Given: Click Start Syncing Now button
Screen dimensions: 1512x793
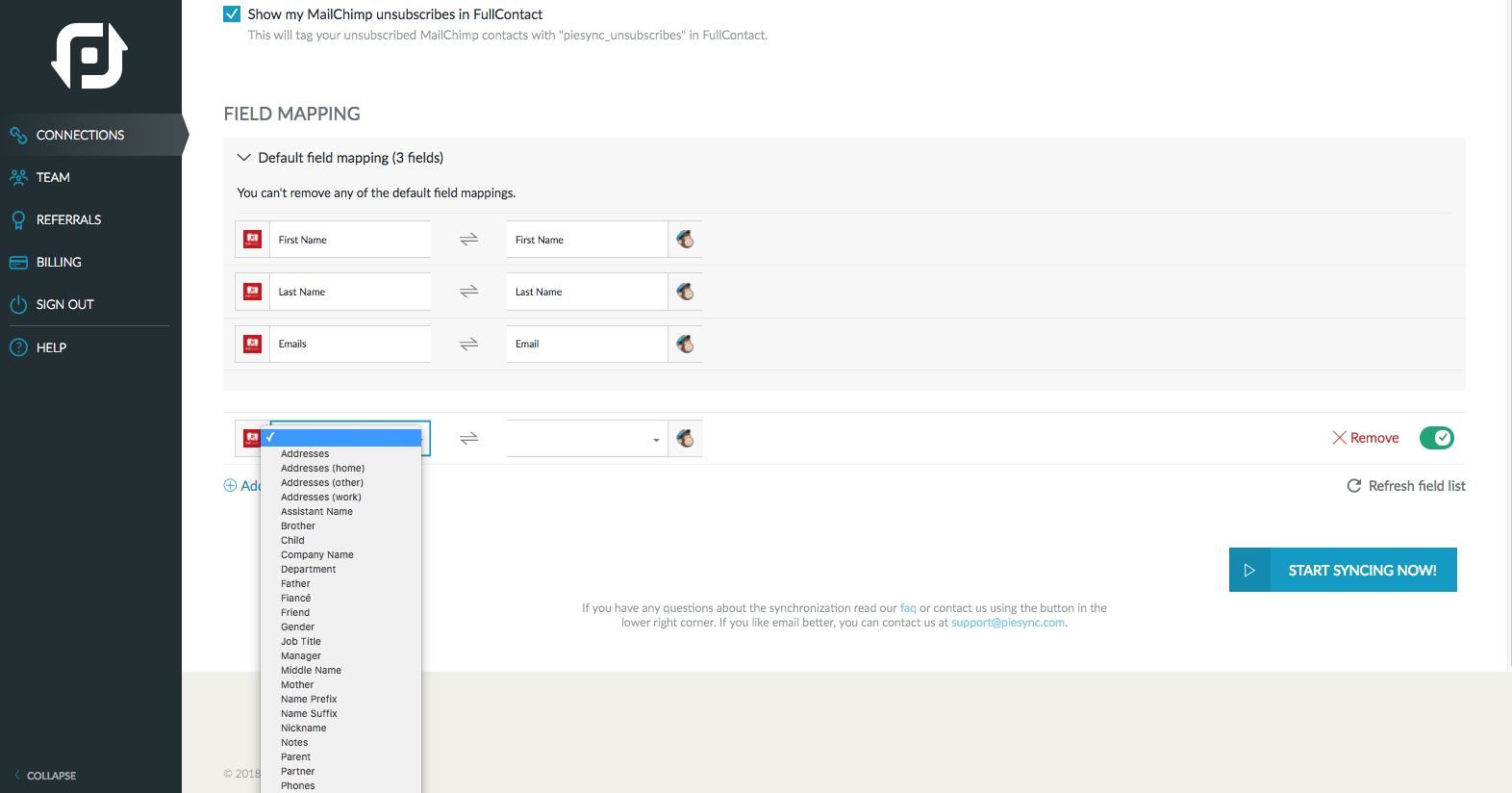Looking at the screenshot, I should coord(1343,570).
